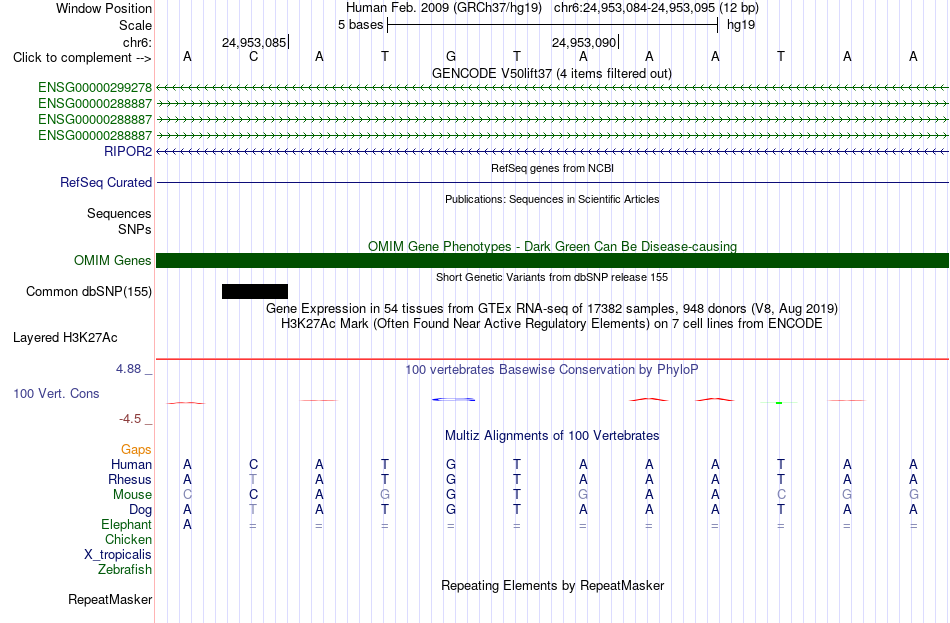Click the 'Click to complement -->' label
950x623 pixels.
82,58
